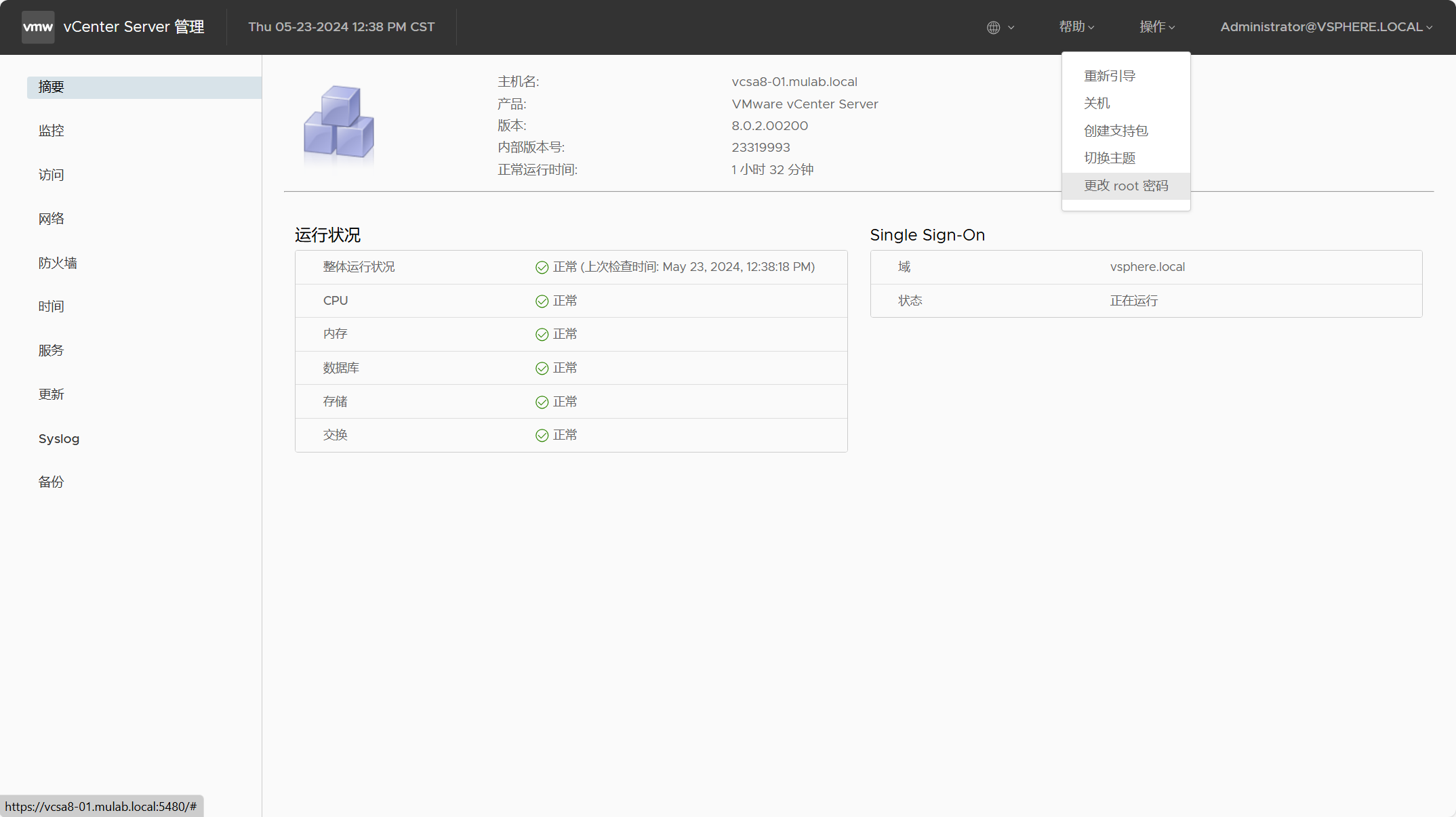Click SSO status 正在运行
The width and height of the screenshot is (1456, 817).
pyautogui.click(x=1134, y=301)
